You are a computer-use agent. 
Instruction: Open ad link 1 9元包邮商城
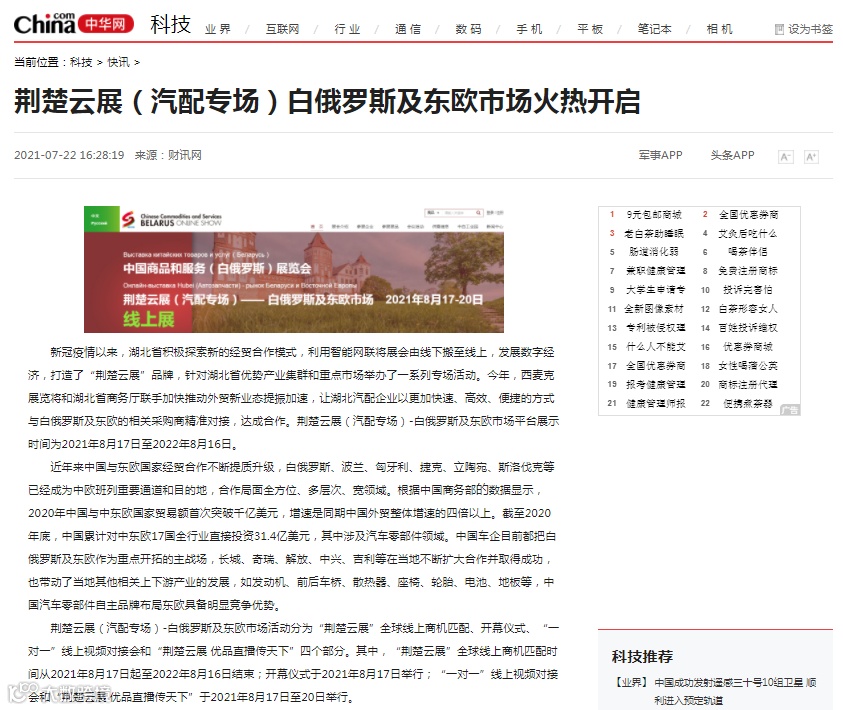click(x=653, y=214)
